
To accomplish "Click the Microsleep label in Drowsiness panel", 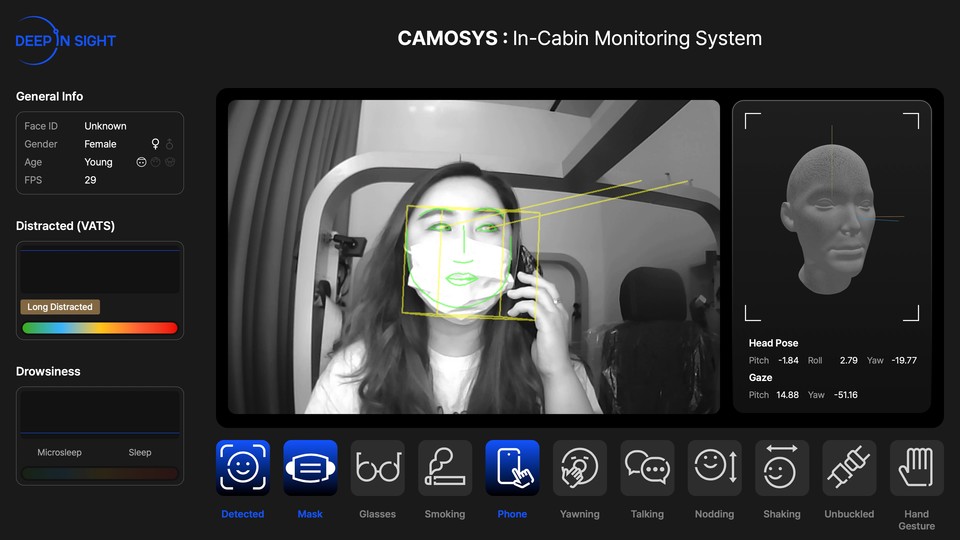I will [x=60, y=452].
